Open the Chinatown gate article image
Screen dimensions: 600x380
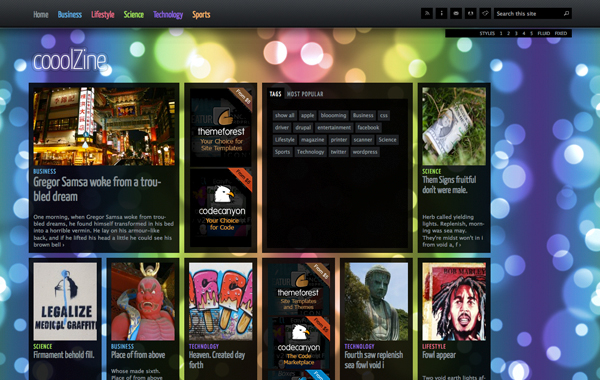click(104, 126)
